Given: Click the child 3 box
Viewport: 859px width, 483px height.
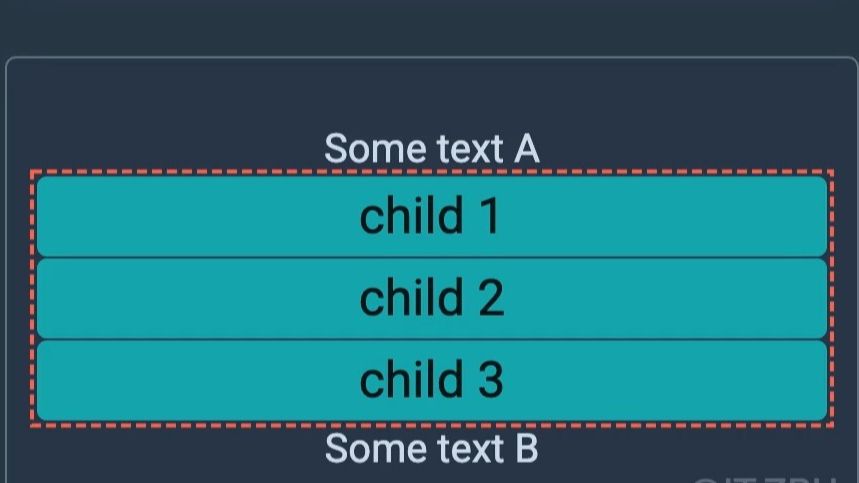Looking at the screenshot, I should tap(432, 381).
